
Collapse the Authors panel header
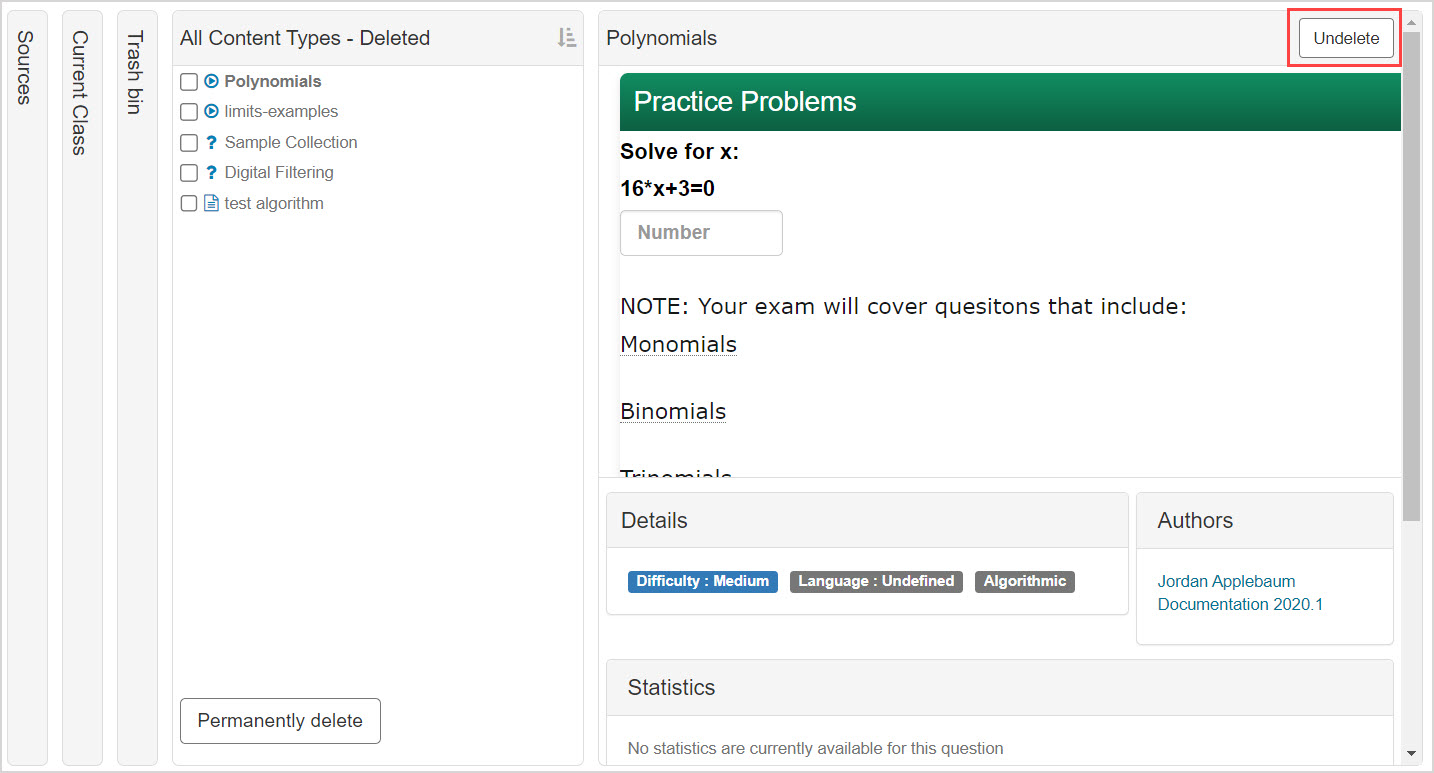click(1195, 520)
